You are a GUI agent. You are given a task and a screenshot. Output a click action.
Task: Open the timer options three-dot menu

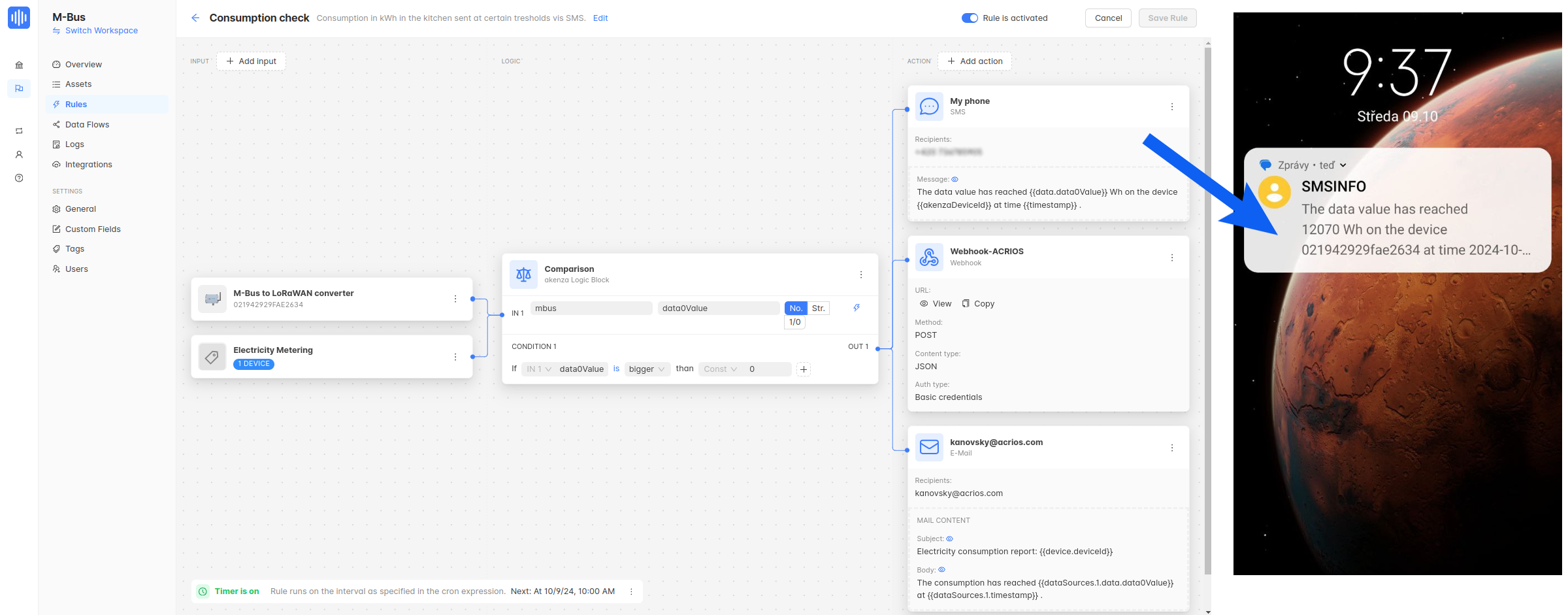pos(630,591)
